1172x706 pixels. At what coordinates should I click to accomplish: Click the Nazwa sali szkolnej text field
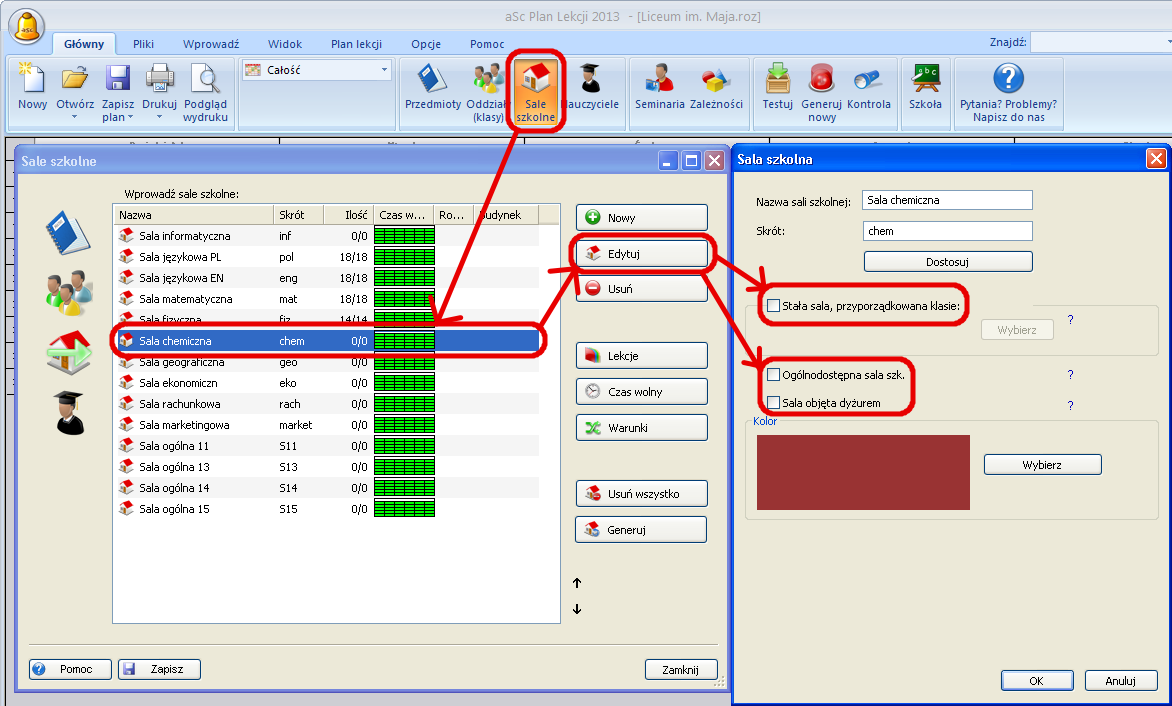946,200
